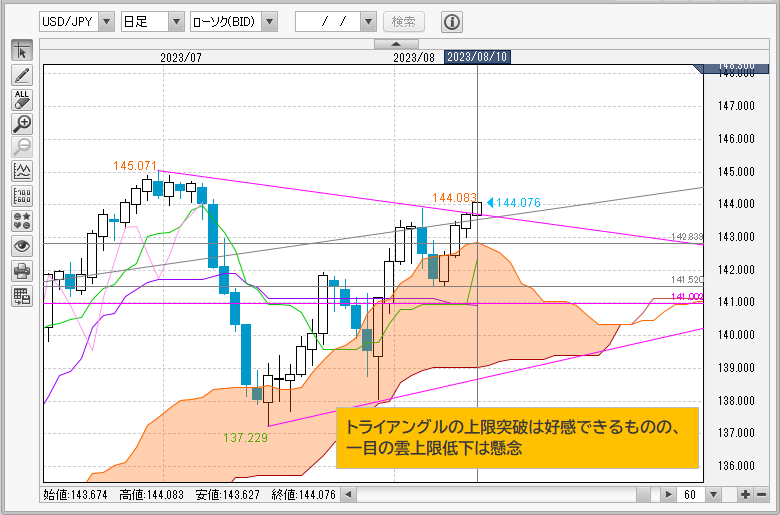
Task: Select the pencil drawing tool
Action: tap(22, 75)
